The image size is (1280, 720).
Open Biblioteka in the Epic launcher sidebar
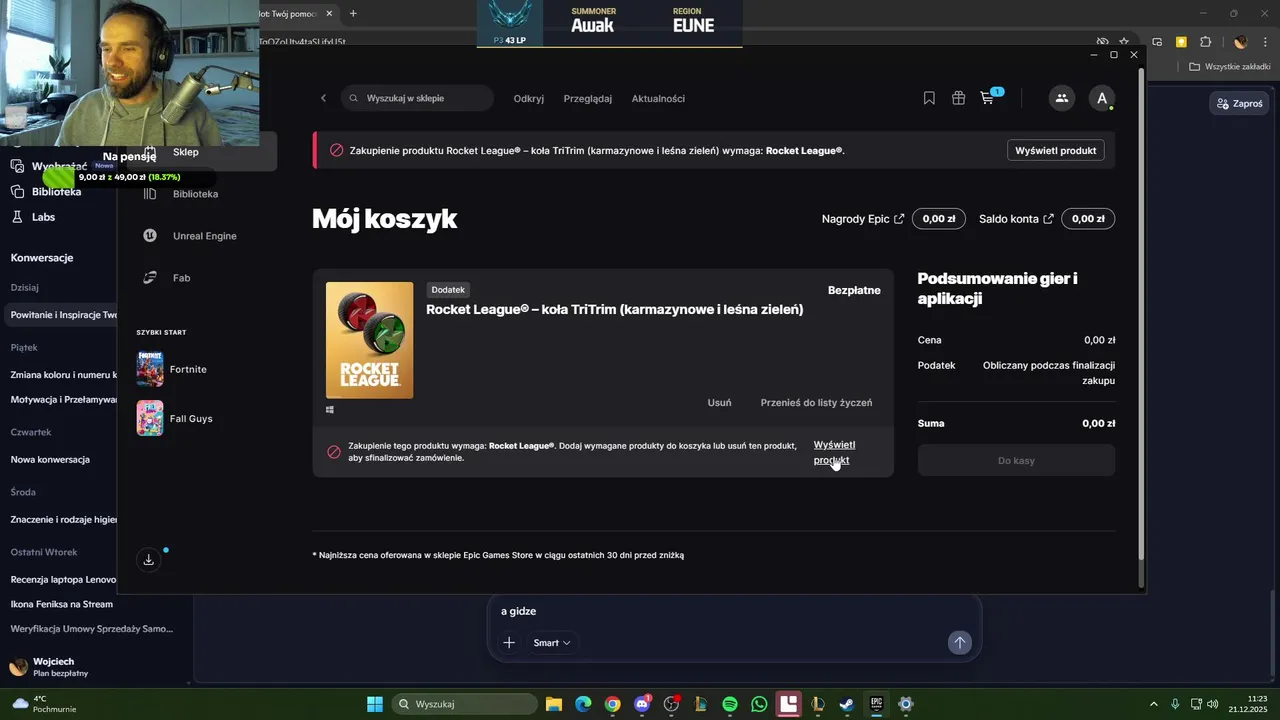pos(183,194)
